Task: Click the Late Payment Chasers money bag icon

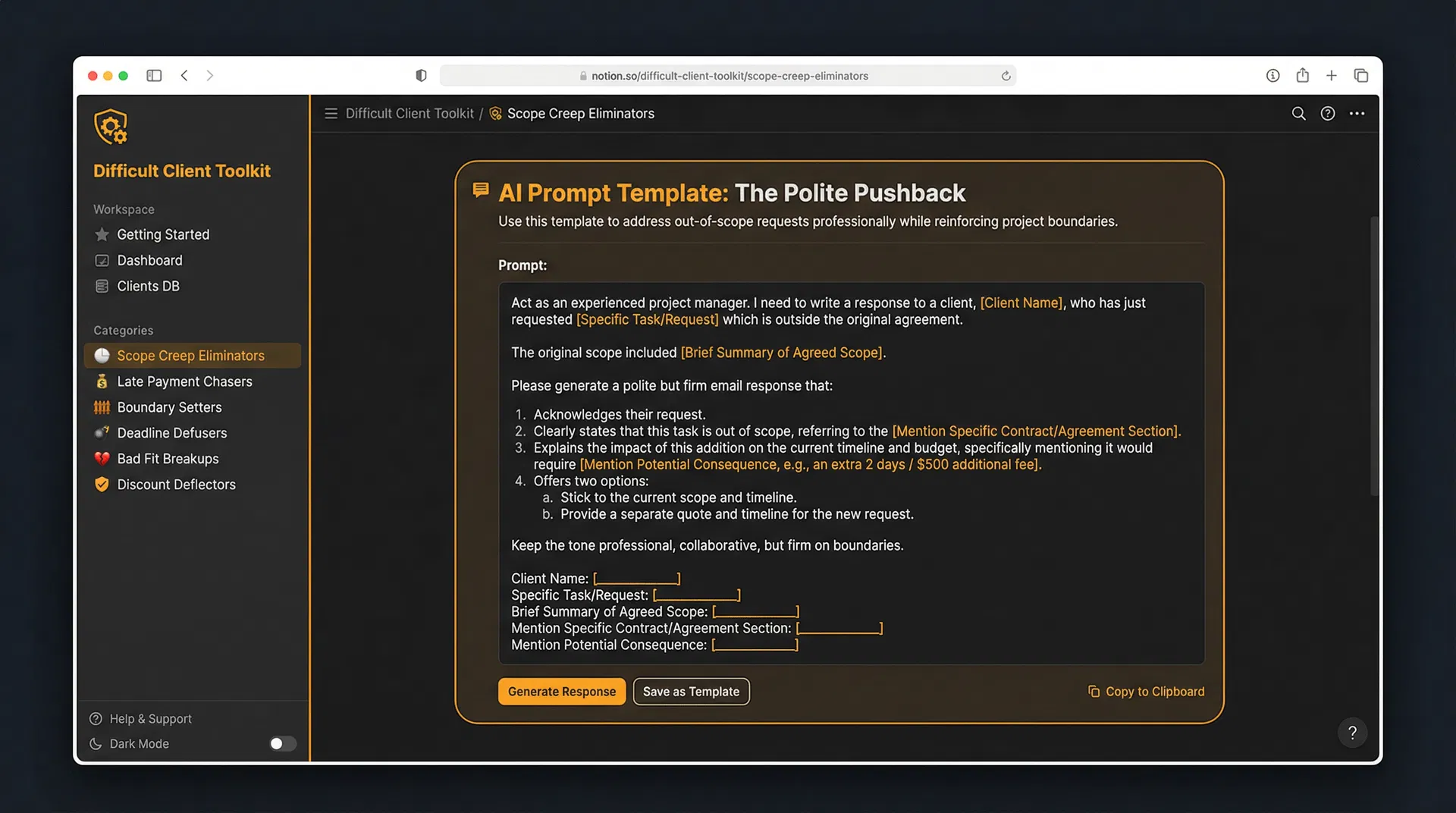Action: point(102,381)
